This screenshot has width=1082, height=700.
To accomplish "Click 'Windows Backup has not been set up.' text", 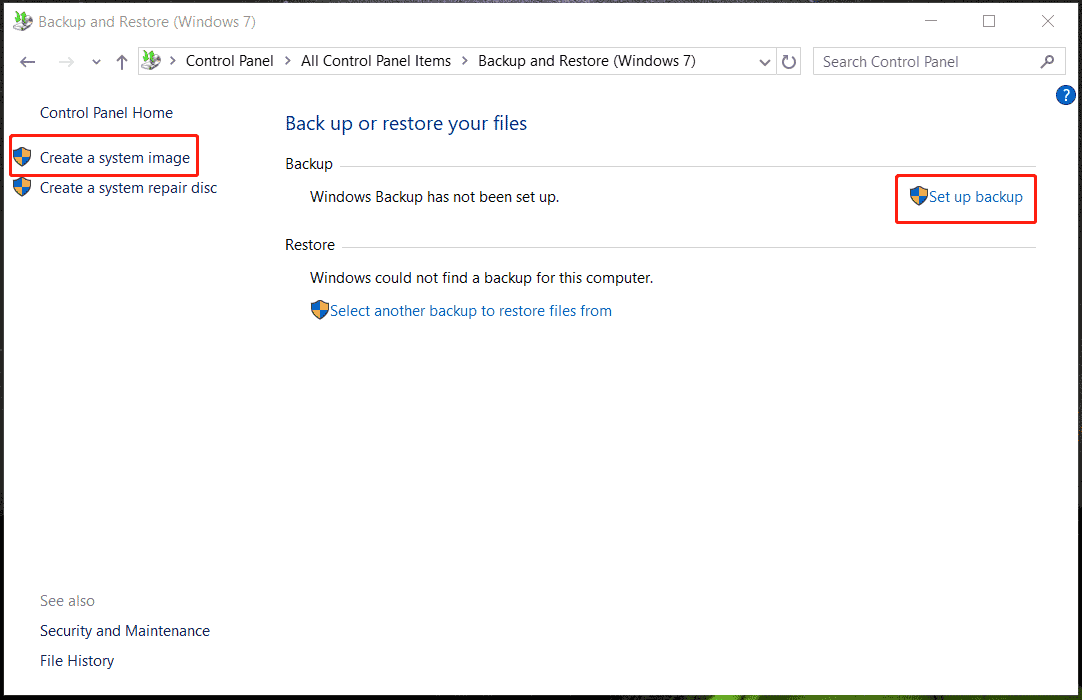I will [x=434, y=197].
